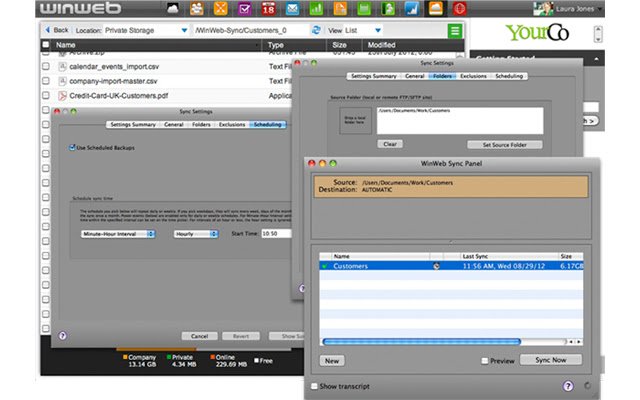This screenshot has height=400, width=640.
Task: Open the blue mail envelope icon
Action: coord(292,8)
